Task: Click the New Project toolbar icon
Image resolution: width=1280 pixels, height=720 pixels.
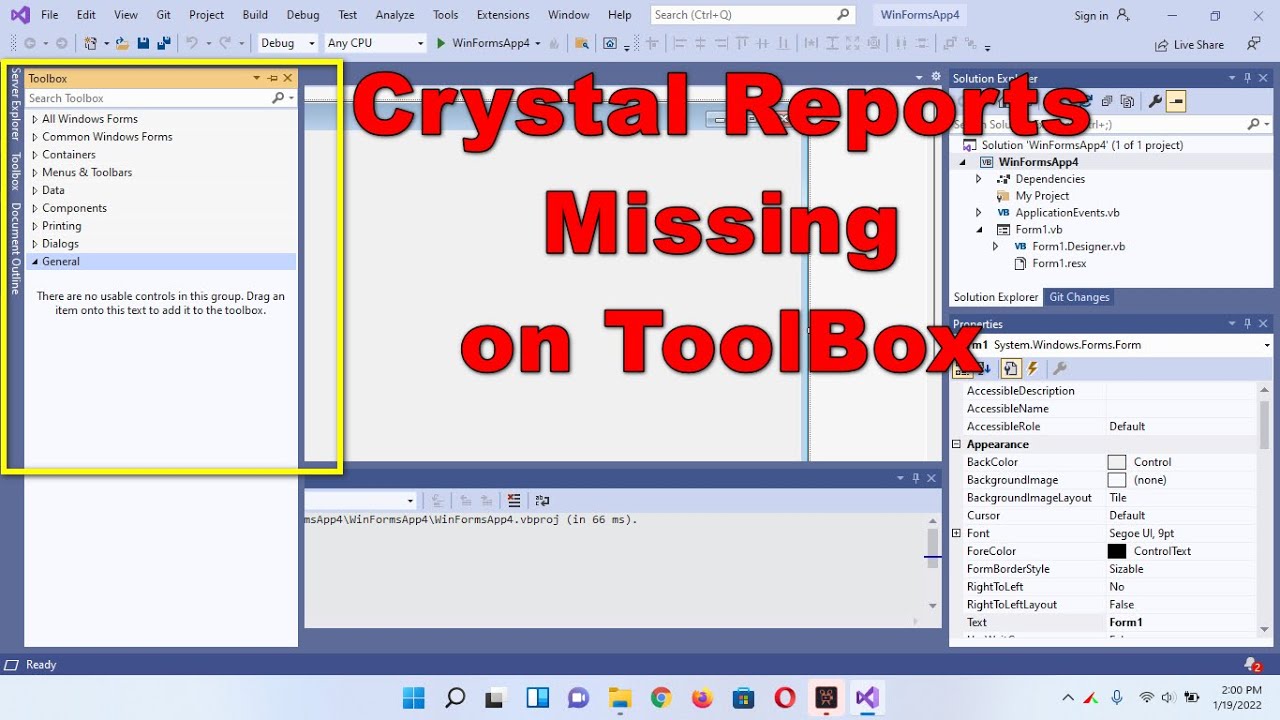Action: (x=91, y=43)
